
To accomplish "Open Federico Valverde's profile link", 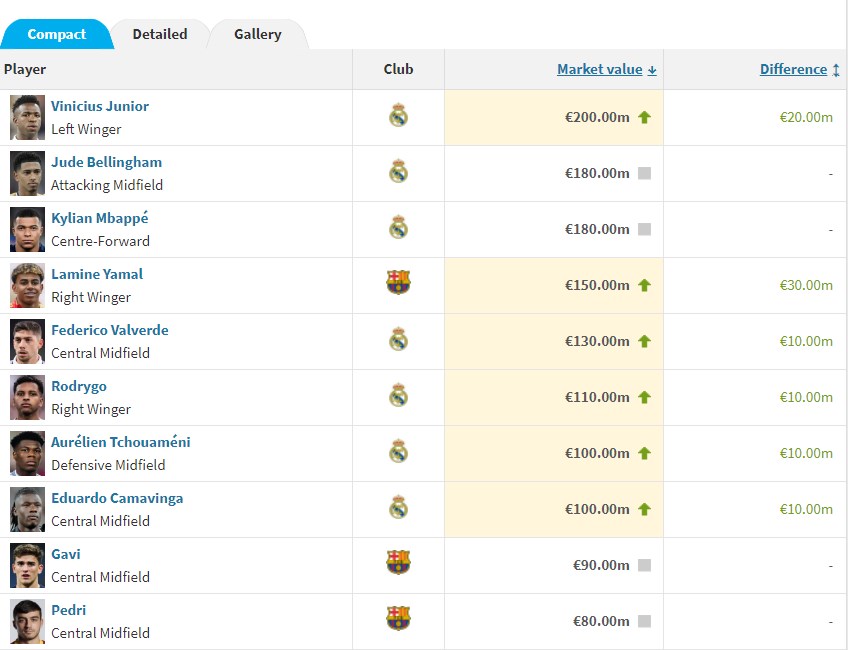I will [110, 330].
